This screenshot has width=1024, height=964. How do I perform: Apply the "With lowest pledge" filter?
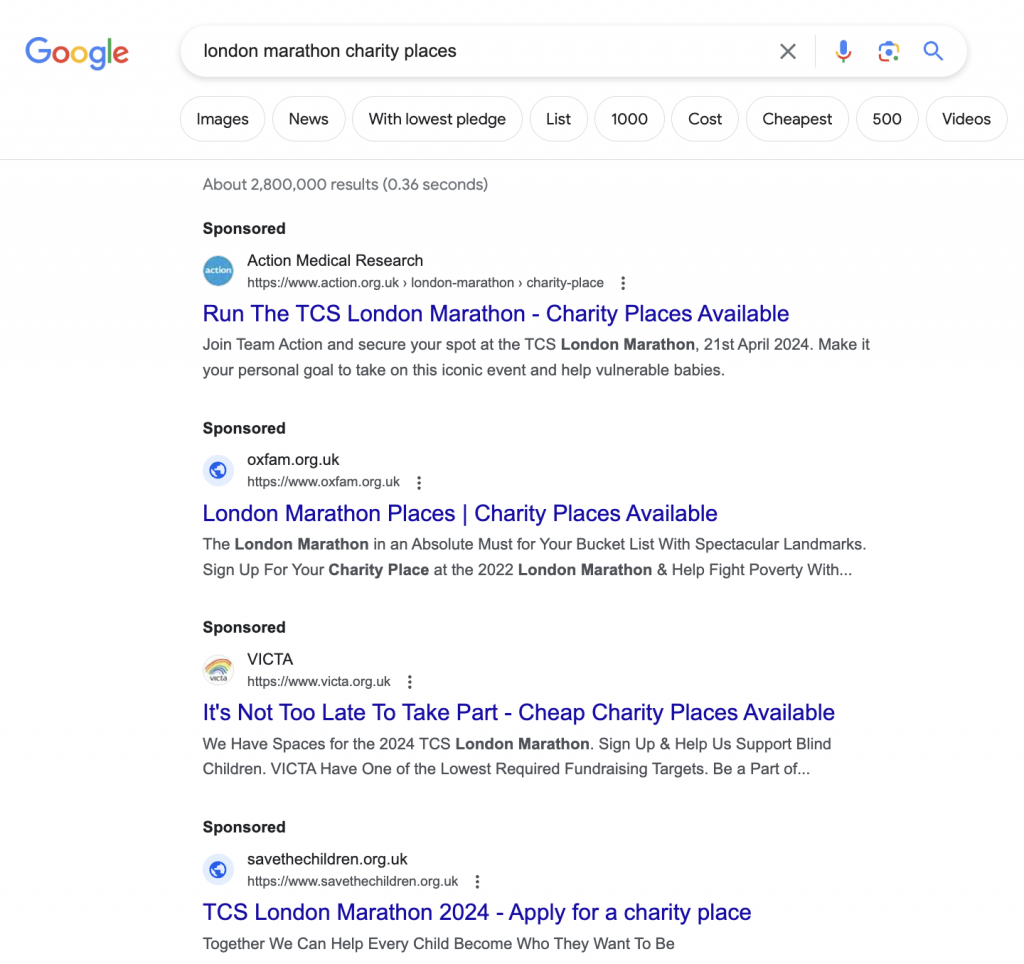click(437, 119)
